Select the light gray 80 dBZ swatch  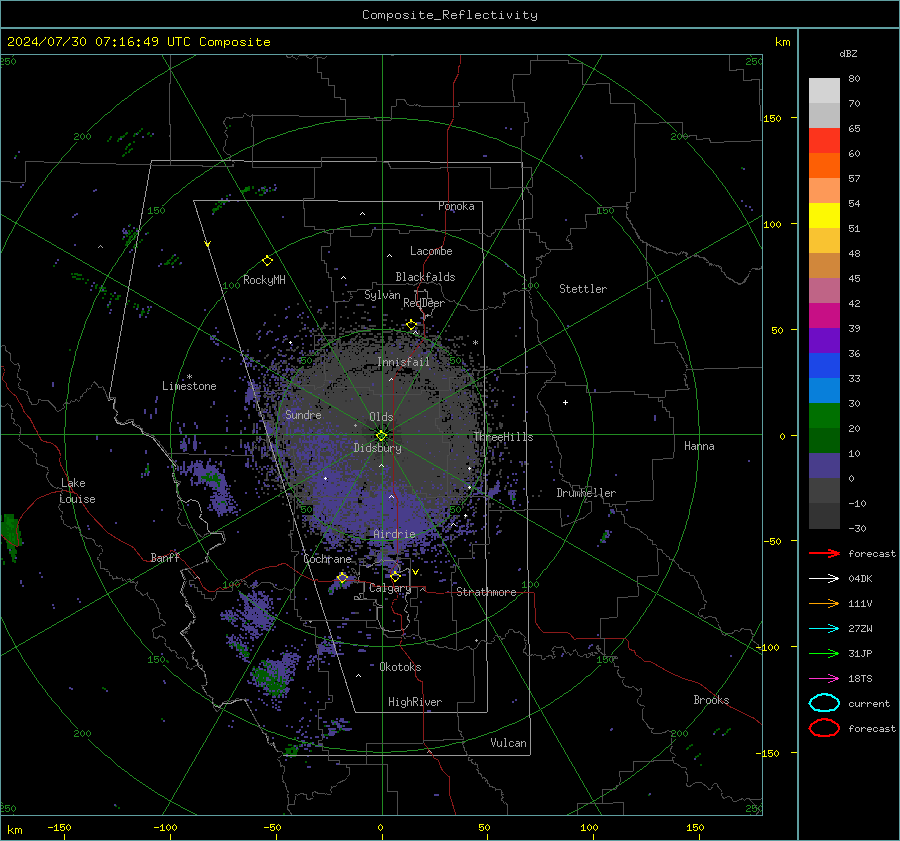pyautogui.click(x=824, y=91)
